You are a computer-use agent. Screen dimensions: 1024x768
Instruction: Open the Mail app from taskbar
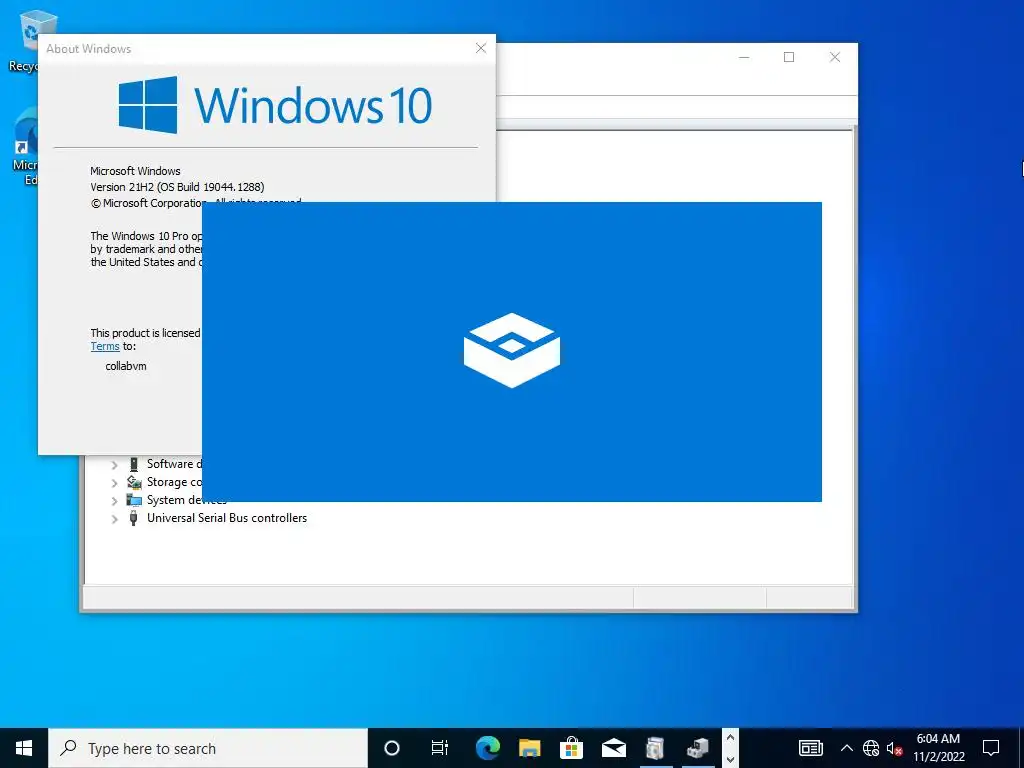pyautogui.click(x=614, y=748)
